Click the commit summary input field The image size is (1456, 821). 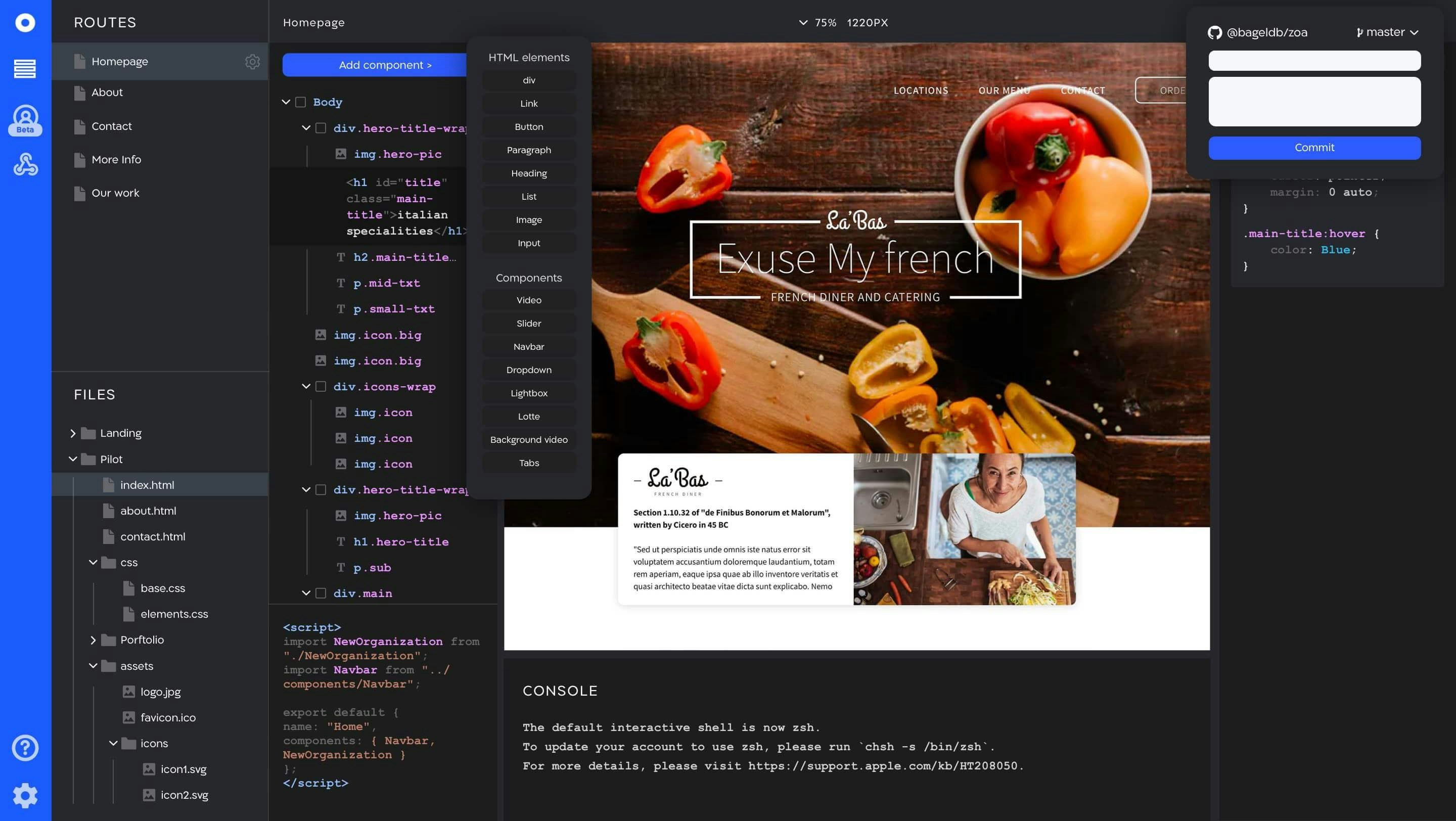pyautogui.click(x=1314, y=61)
